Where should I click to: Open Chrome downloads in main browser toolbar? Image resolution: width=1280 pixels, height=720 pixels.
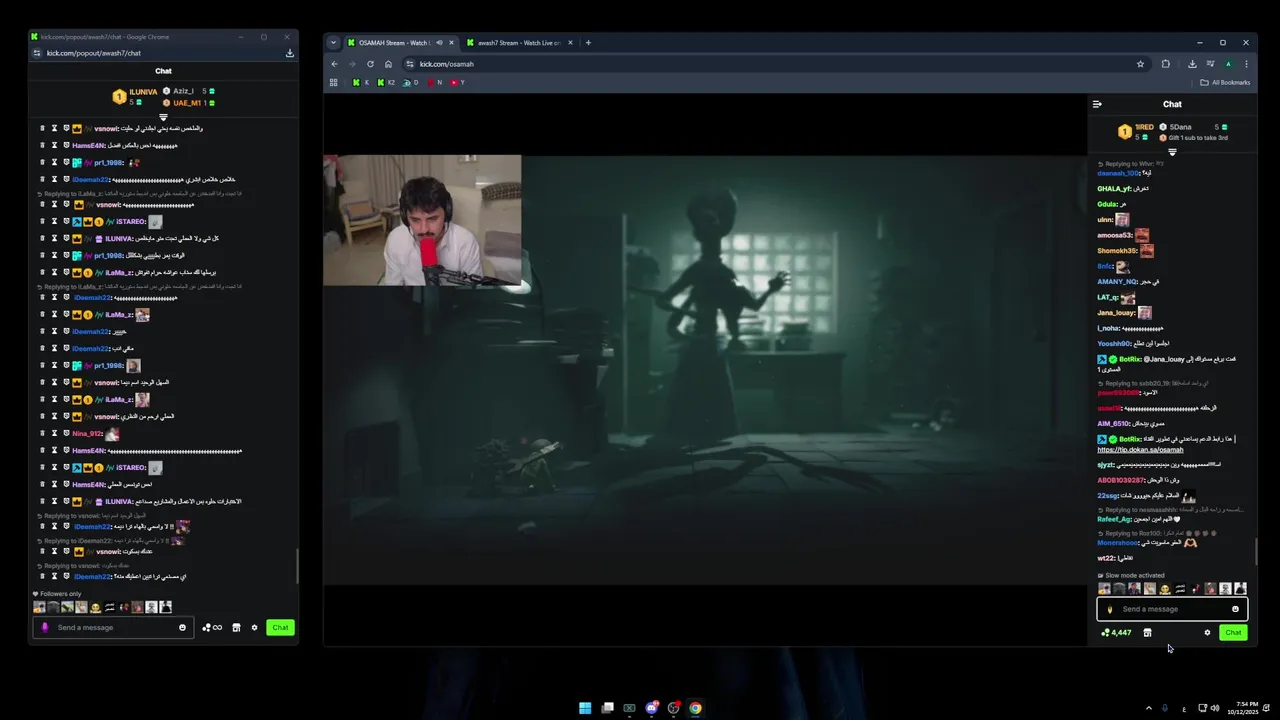[x=1192, y=64]
